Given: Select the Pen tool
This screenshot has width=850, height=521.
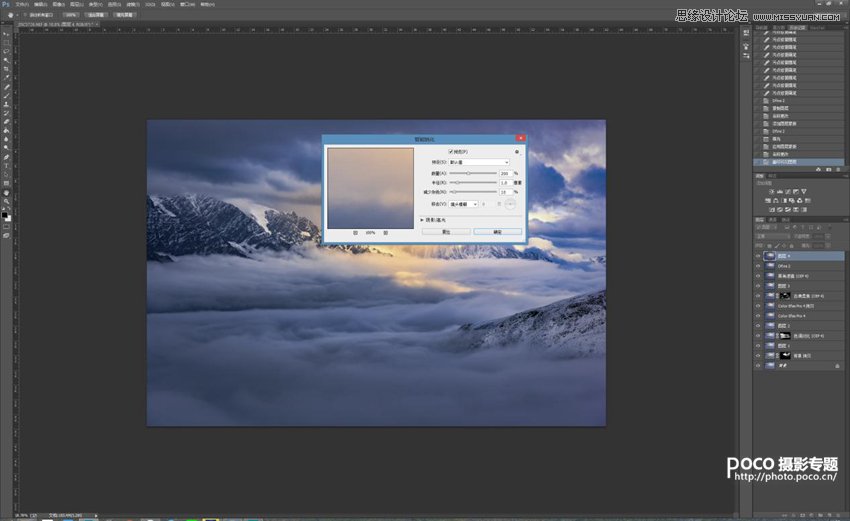Looking at the screenshot, I should tap(7, 157).
